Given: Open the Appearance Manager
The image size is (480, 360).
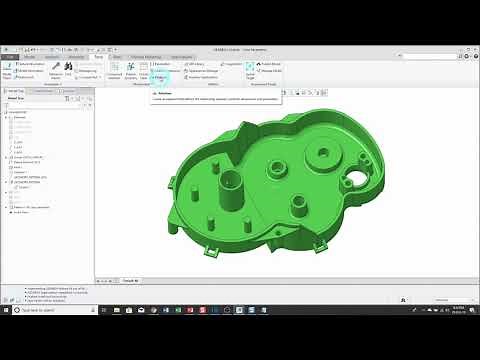Looking at the screenshot, I should [201, 71].
